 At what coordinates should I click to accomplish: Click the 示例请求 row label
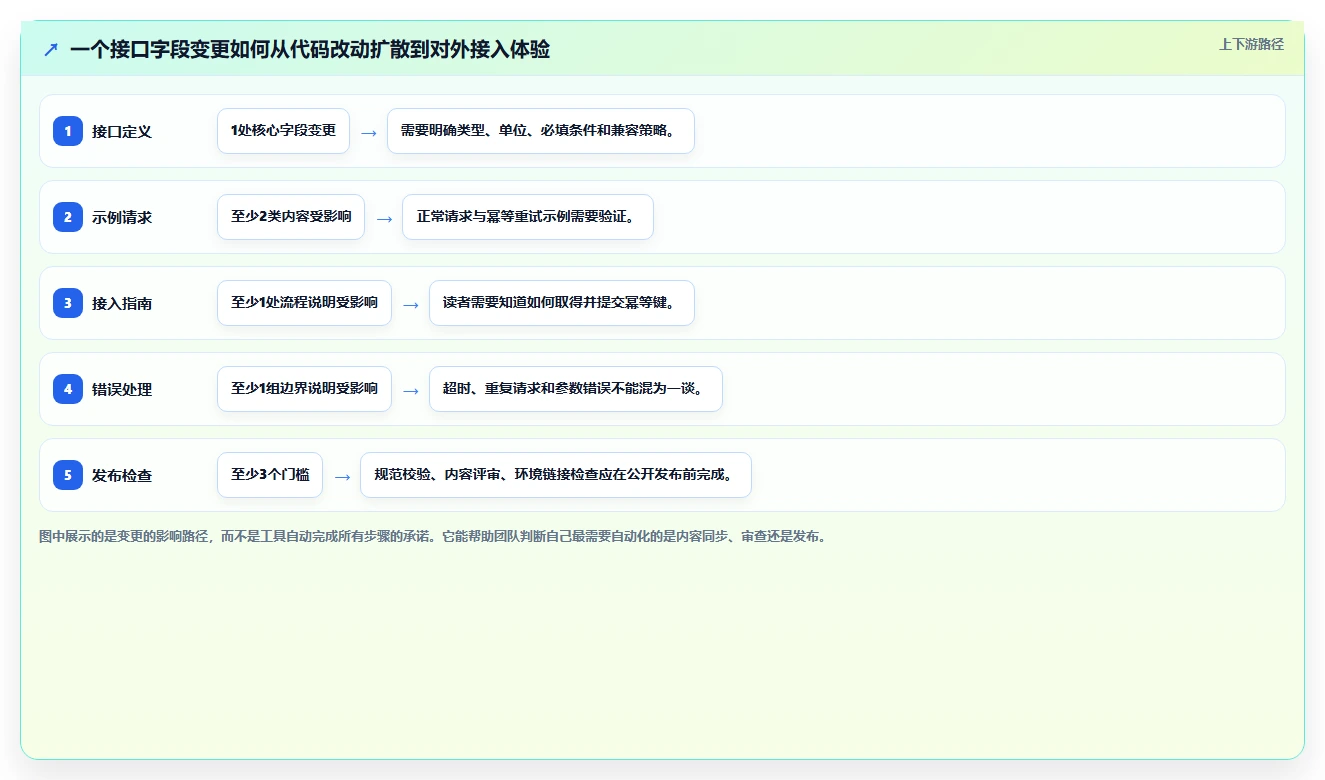click(x=122, y=217)
